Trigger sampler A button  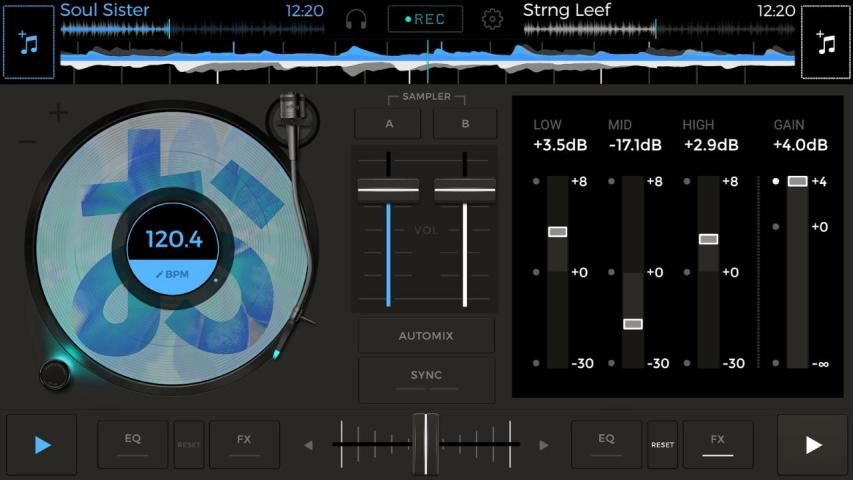388,124
